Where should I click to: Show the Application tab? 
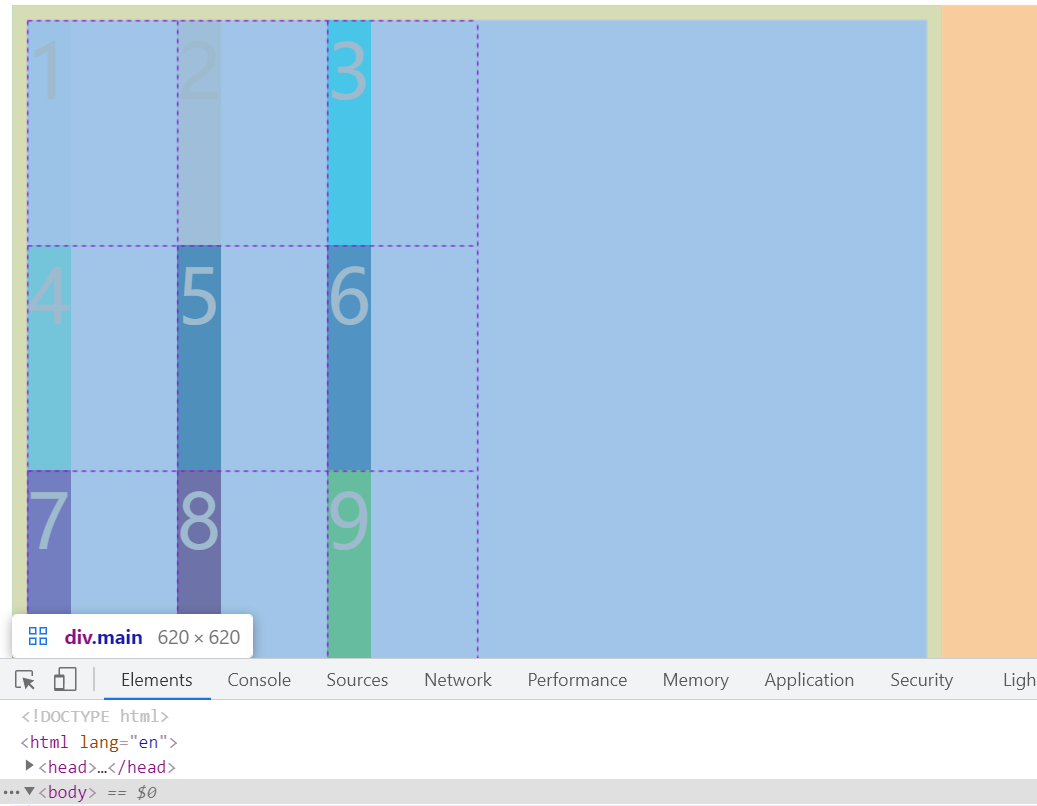809,680
